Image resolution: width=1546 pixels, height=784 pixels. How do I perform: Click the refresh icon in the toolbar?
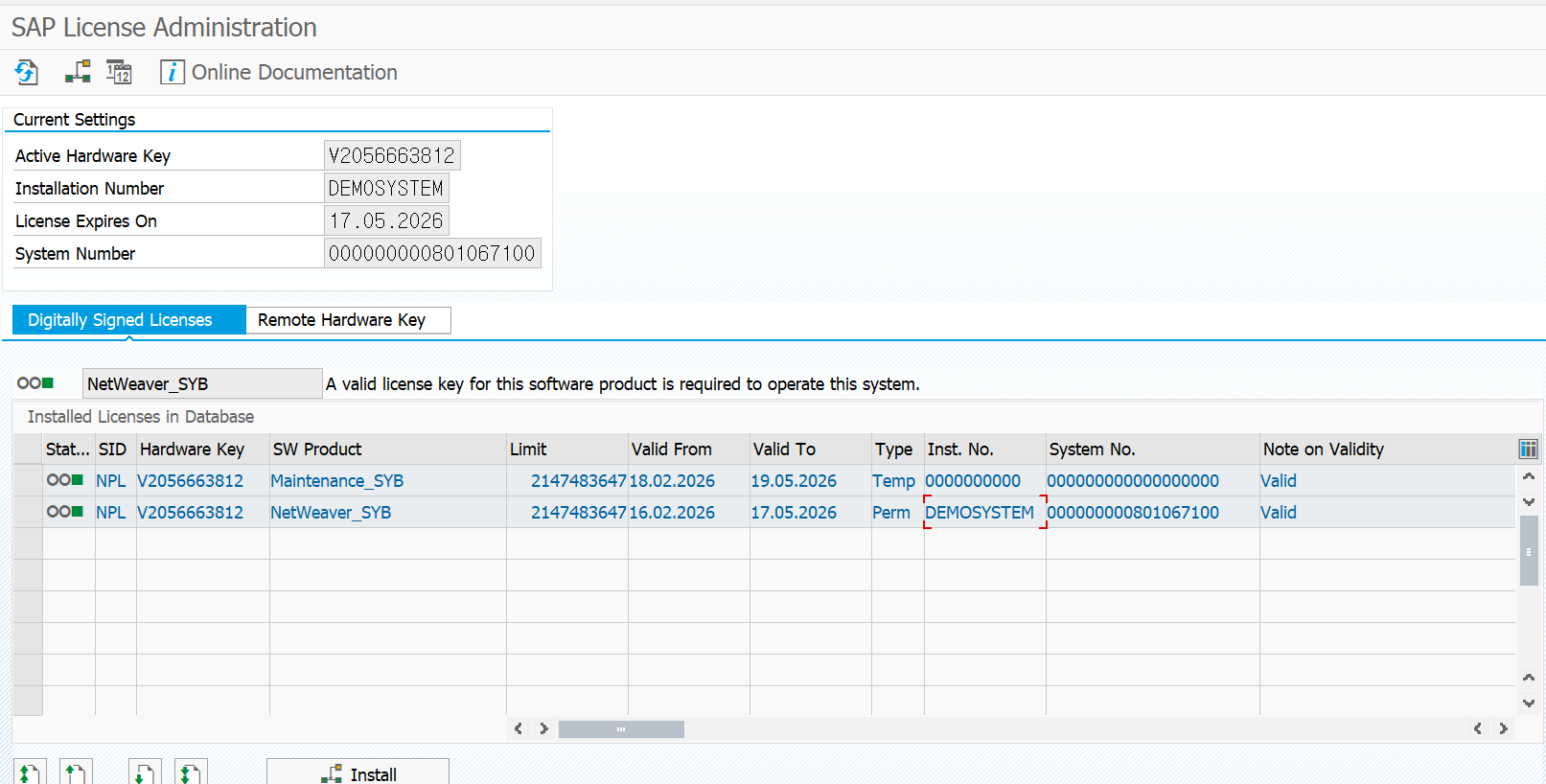(x=26, y=72)
